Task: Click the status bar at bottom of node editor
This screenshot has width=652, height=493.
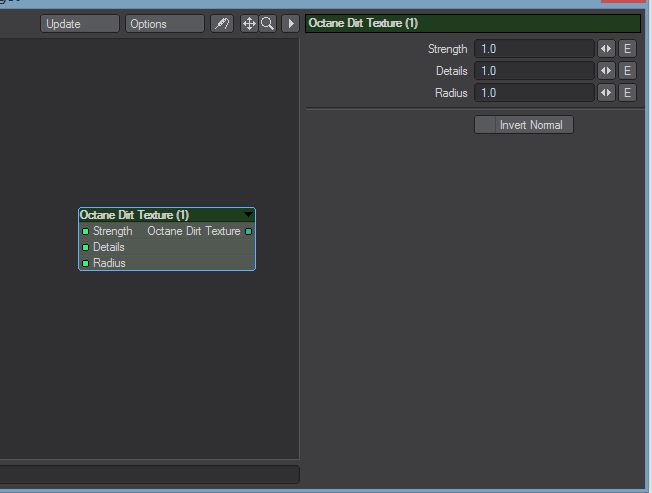Action: tap(150, 474)
